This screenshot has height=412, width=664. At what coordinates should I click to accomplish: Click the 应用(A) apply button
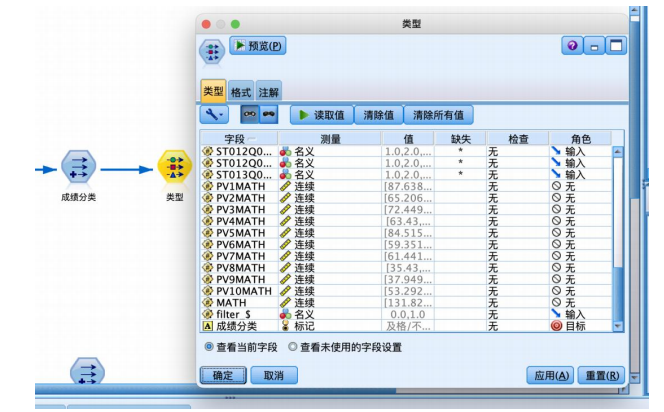coord(550,375)
